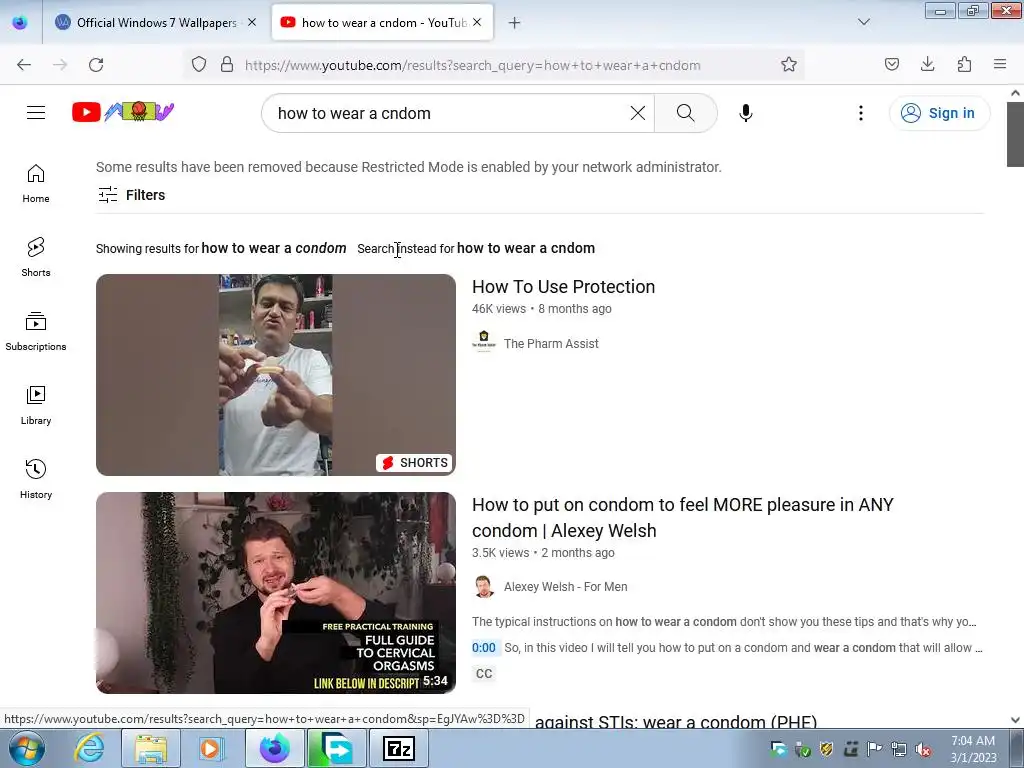
Task: Open Windows Media Player from taskbar
Action: tap(210, 748)
